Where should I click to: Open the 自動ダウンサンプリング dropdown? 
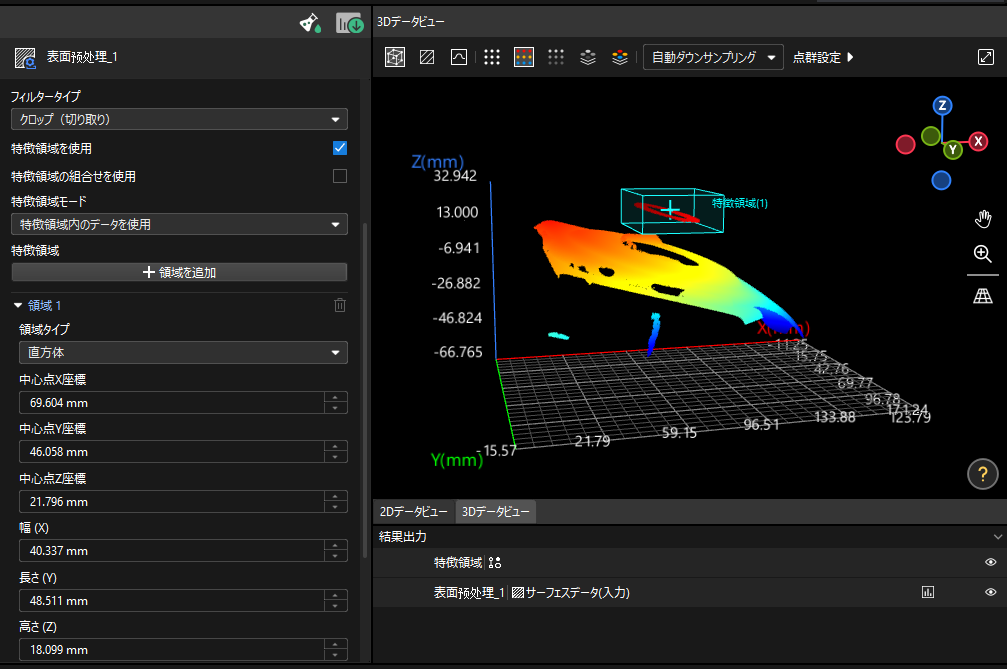pyautogui.click(x=713, y=57)
